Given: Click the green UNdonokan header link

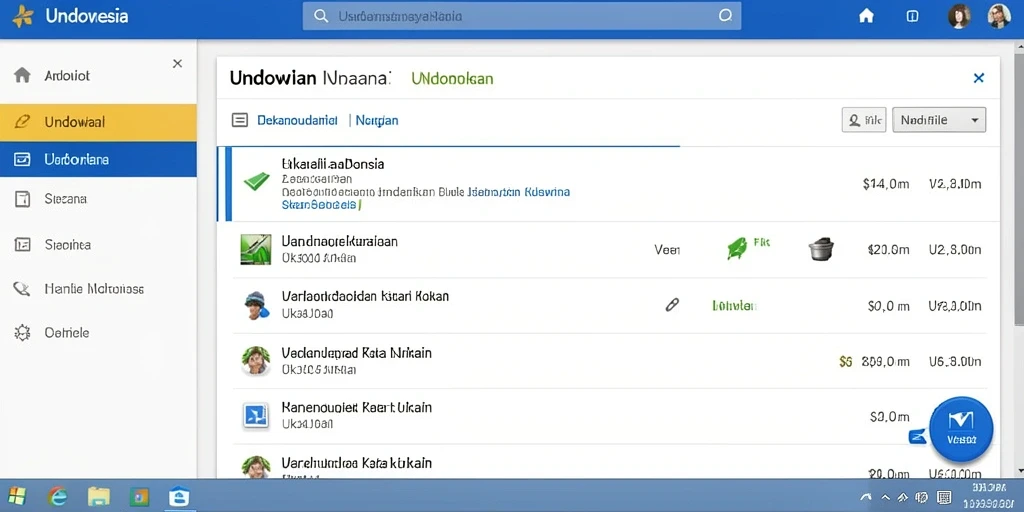Looking at the screenshot, I should point(452,79).
